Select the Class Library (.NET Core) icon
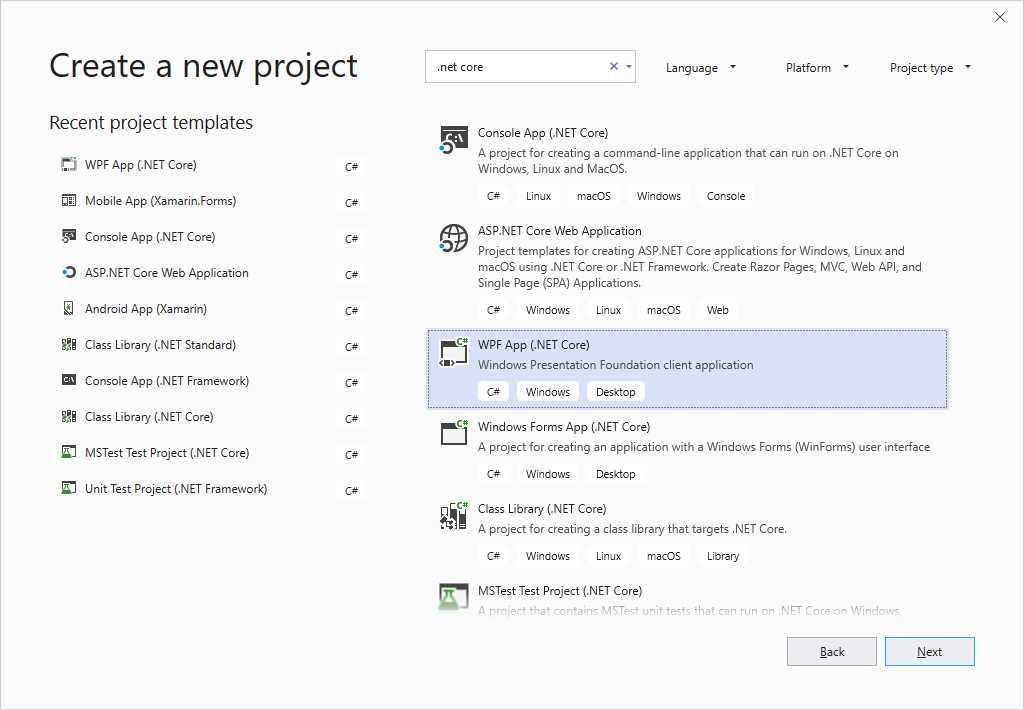1024x710 pixels. 453,516
